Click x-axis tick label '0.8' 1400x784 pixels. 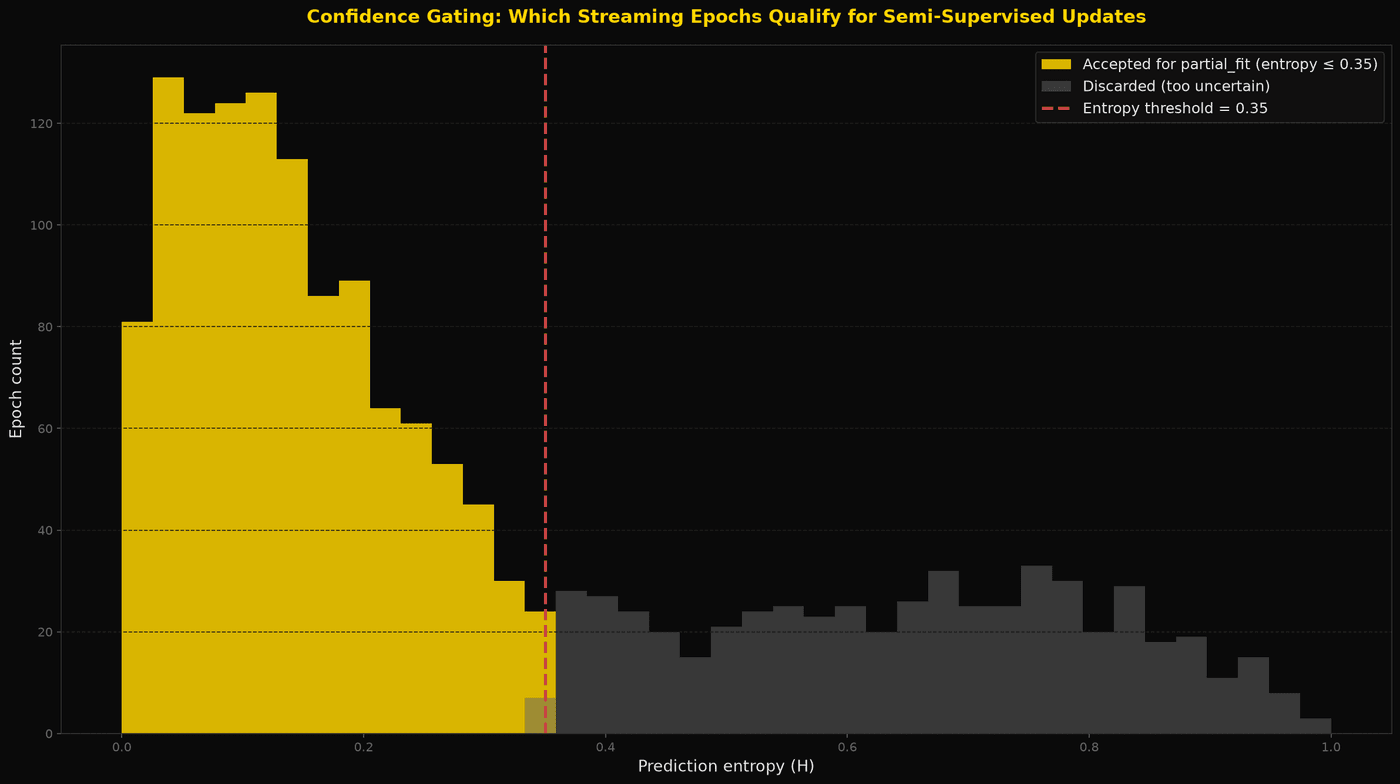(x=1089, y=747)
